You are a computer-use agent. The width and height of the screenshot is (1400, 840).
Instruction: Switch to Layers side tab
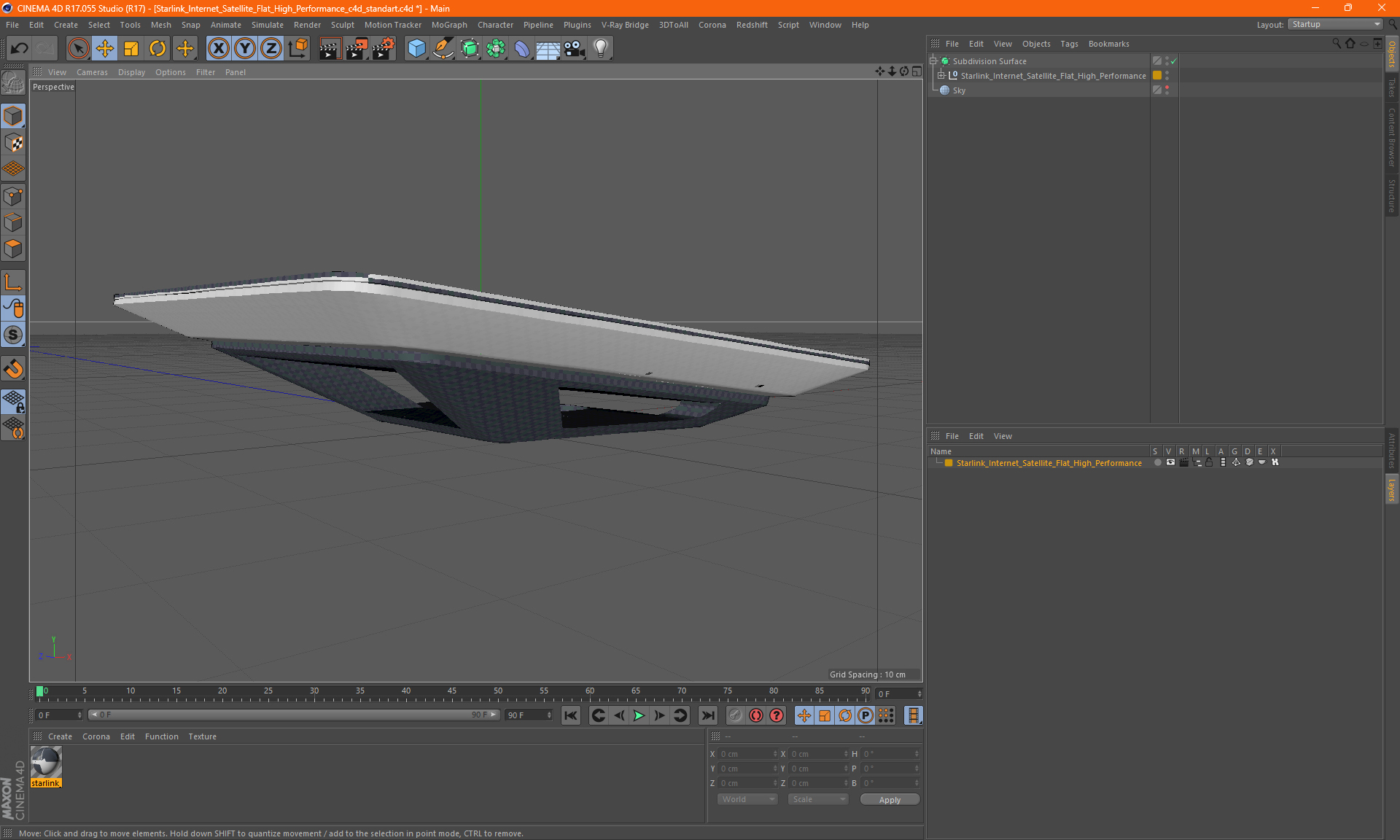[1392, 489]
